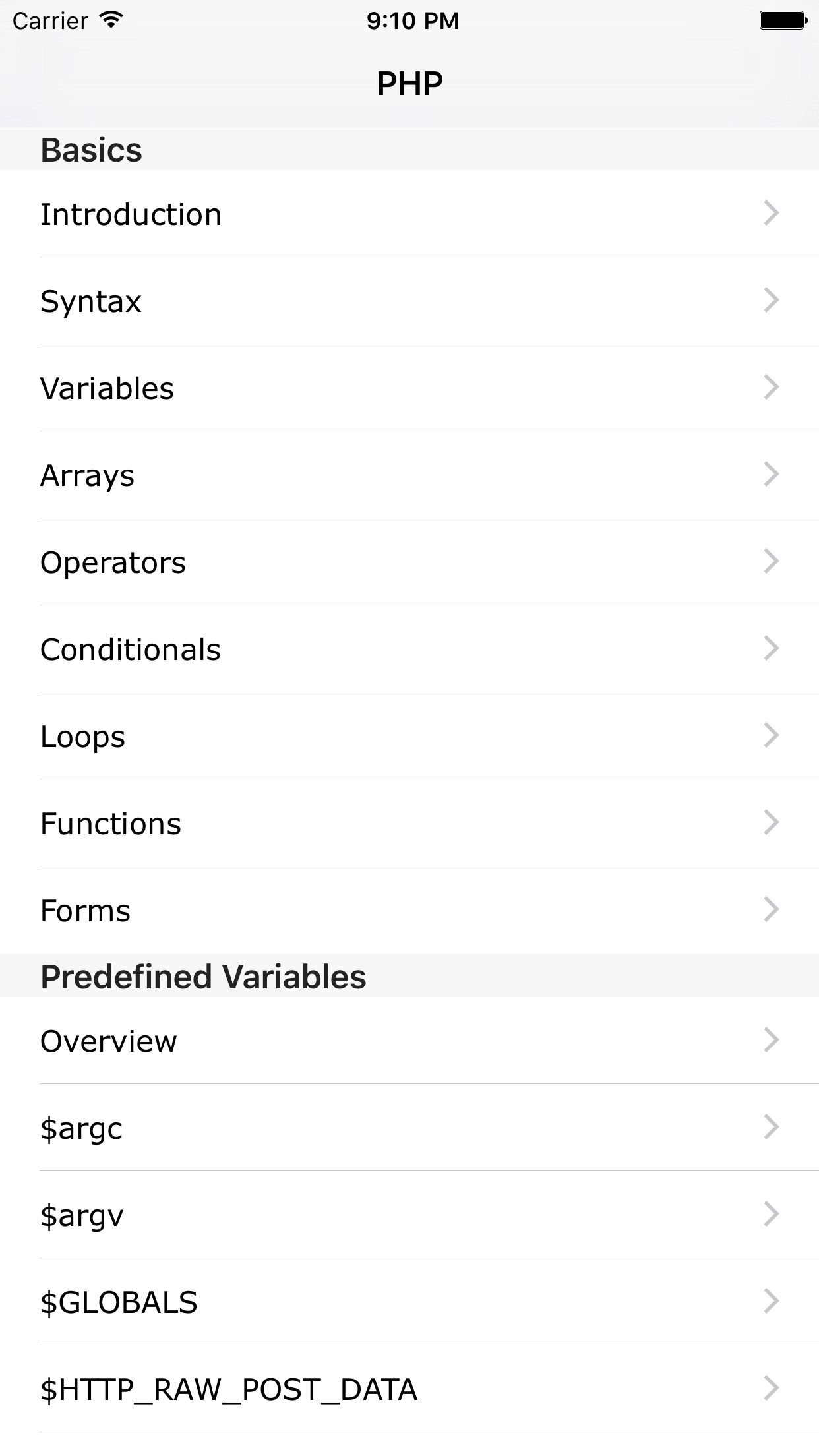Select $HTTP_RAW_POST_DATA entry
The height and width of the screenshot is (1456, 819).
[x=229, y=1389]
